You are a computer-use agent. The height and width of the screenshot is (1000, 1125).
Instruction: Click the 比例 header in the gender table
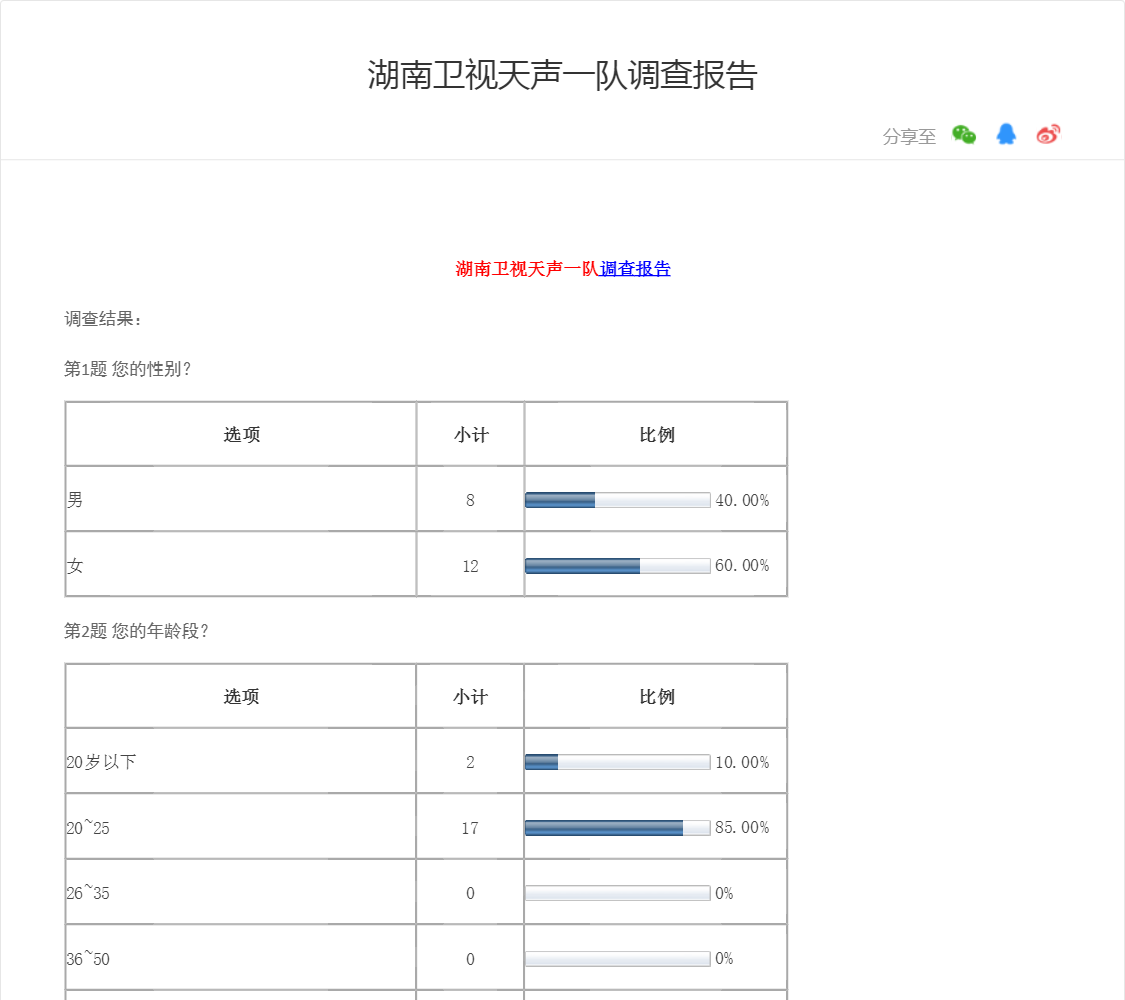pyautogui.click(x=656, y=435)
